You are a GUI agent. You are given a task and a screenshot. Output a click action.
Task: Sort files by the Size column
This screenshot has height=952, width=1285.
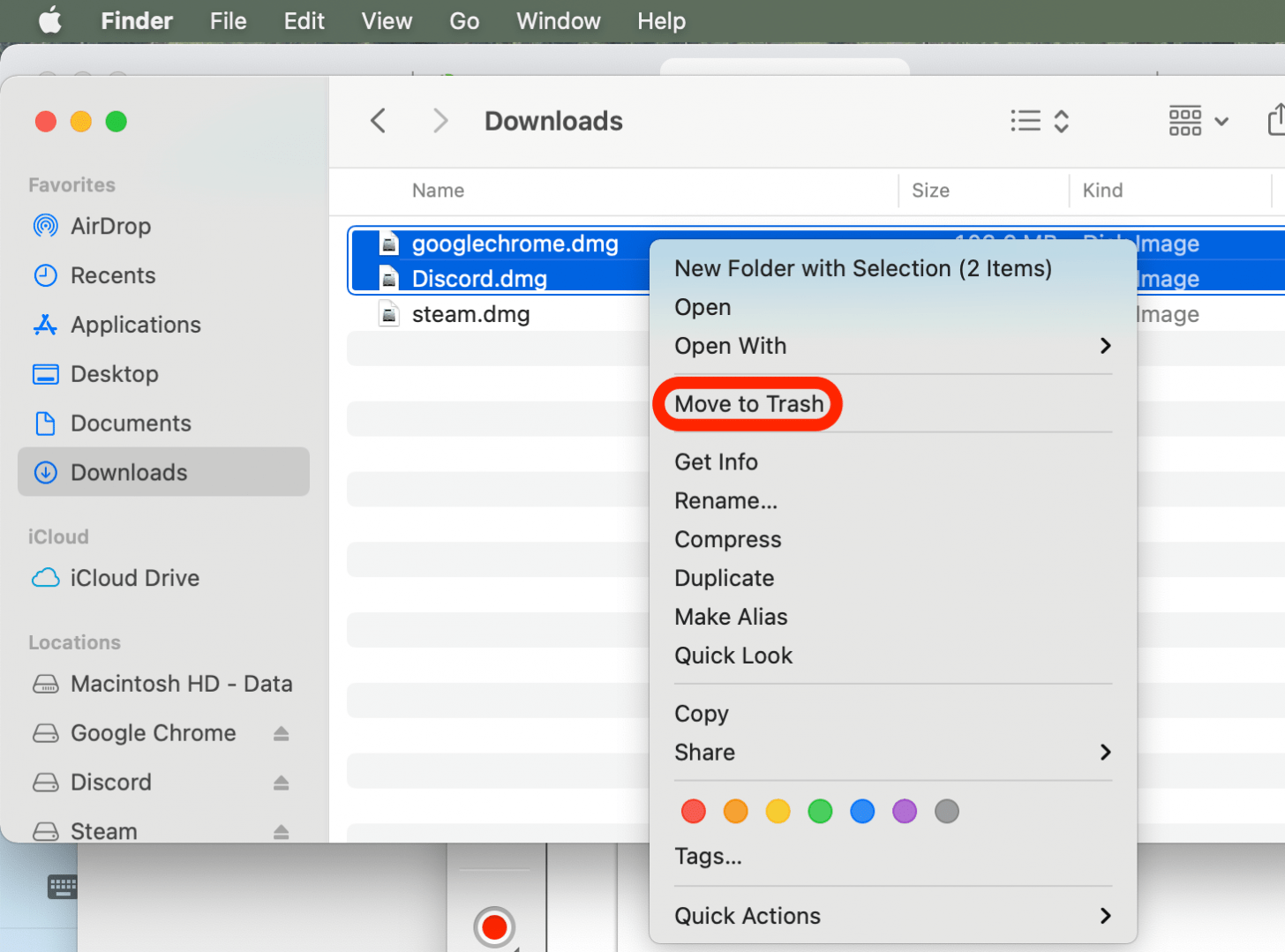[x=930, y=191]
